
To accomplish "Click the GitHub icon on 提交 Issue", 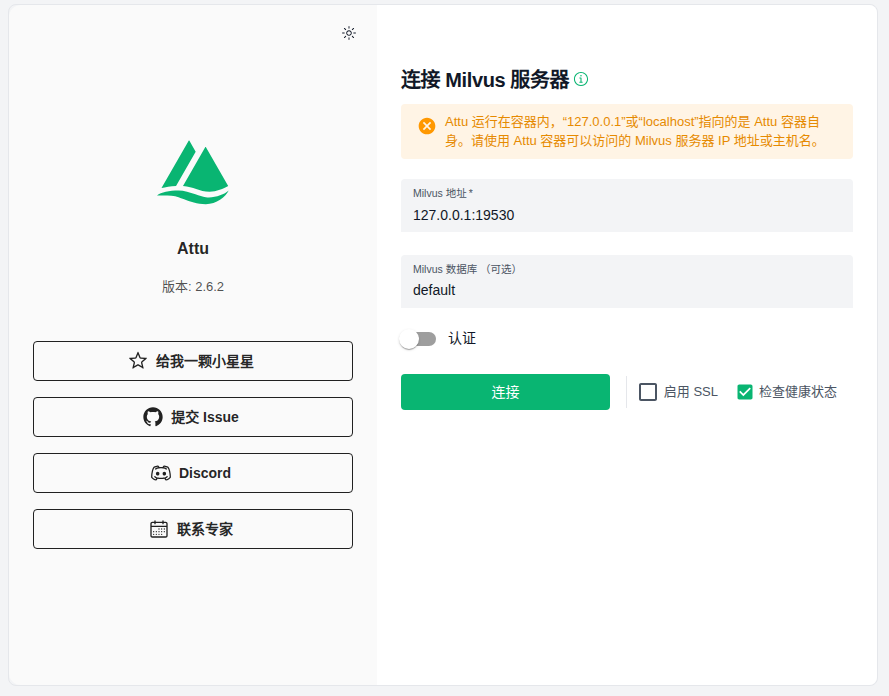I will tap(153, 417).
